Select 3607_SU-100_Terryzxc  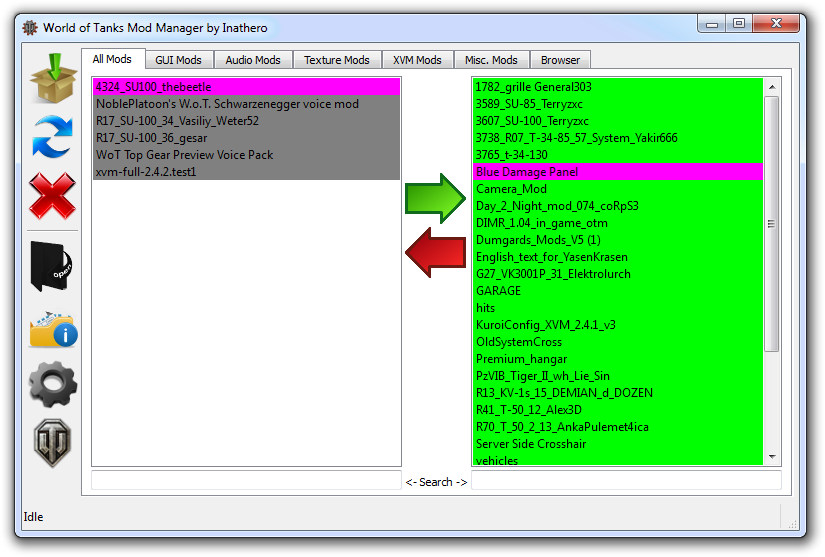click(618, 120)
